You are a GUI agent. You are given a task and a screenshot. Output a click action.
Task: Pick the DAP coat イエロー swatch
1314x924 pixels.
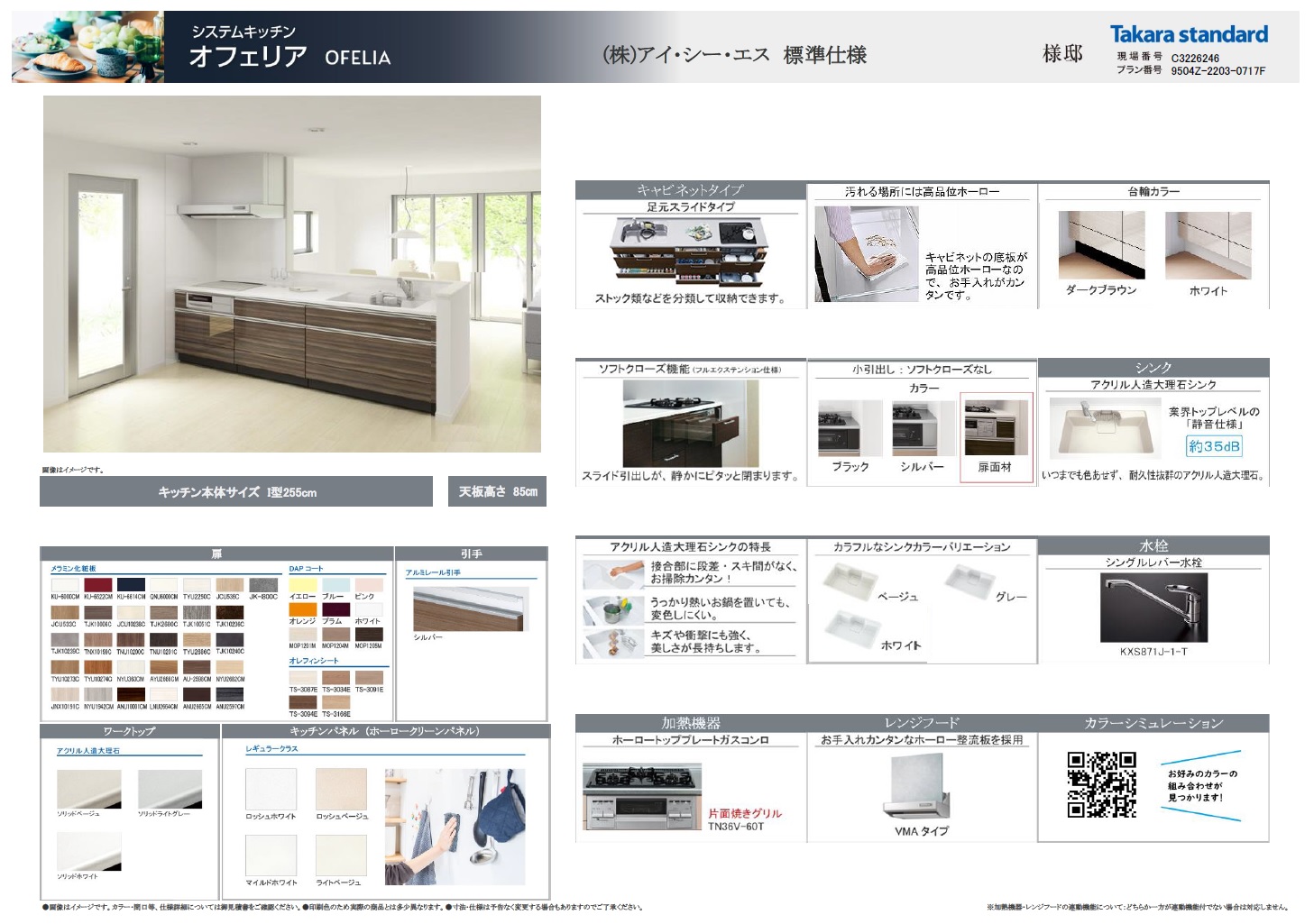[303, 584]
